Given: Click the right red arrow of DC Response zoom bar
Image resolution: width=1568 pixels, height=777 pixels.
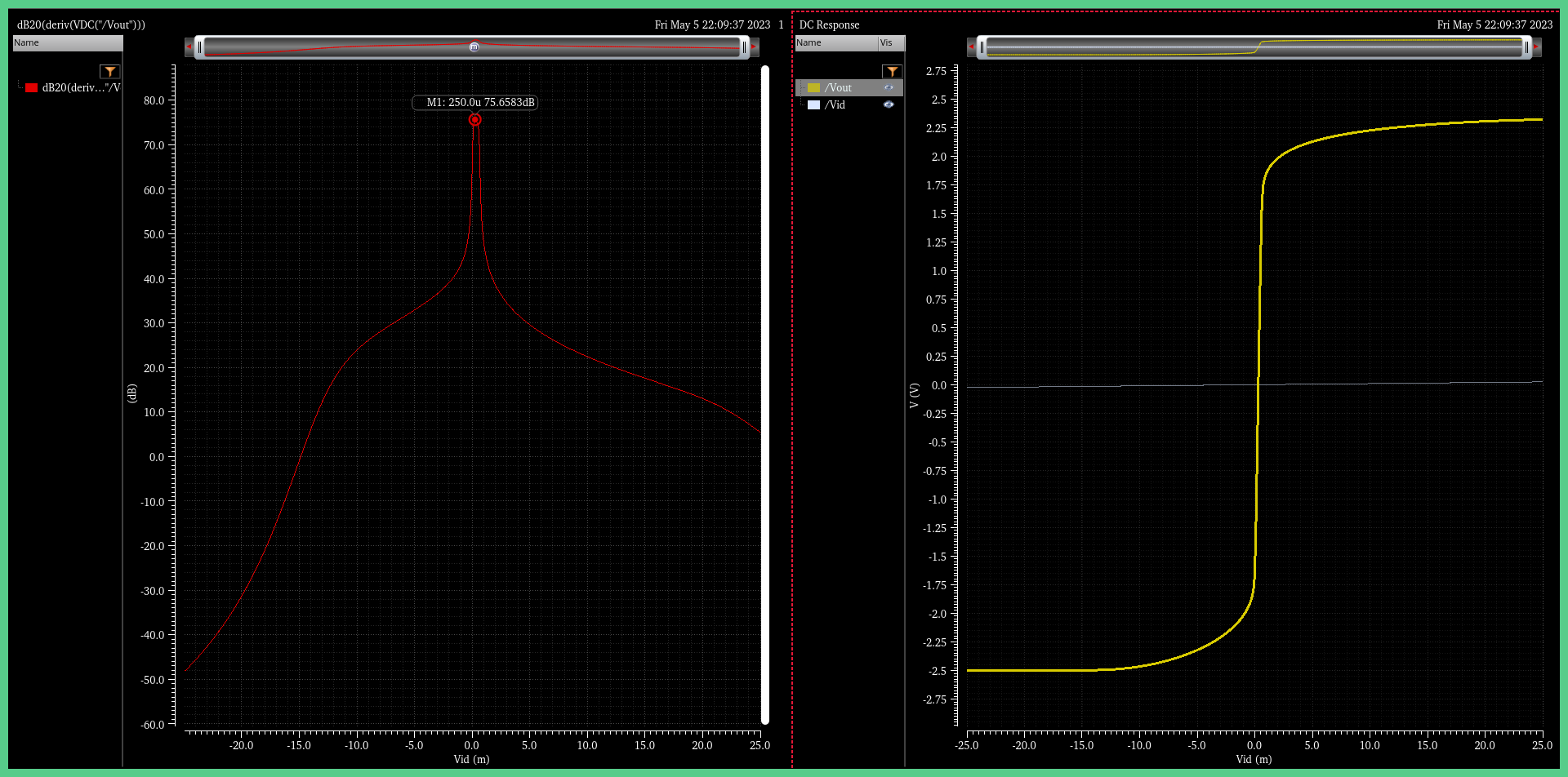Looking at the screenshot, I should tap(1536, 47).
